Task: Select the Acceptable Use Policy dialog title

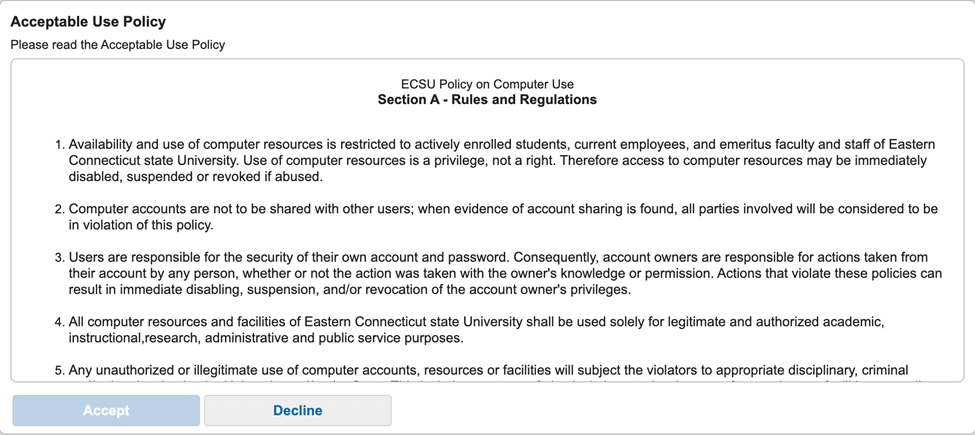Action: click(88, 22)
